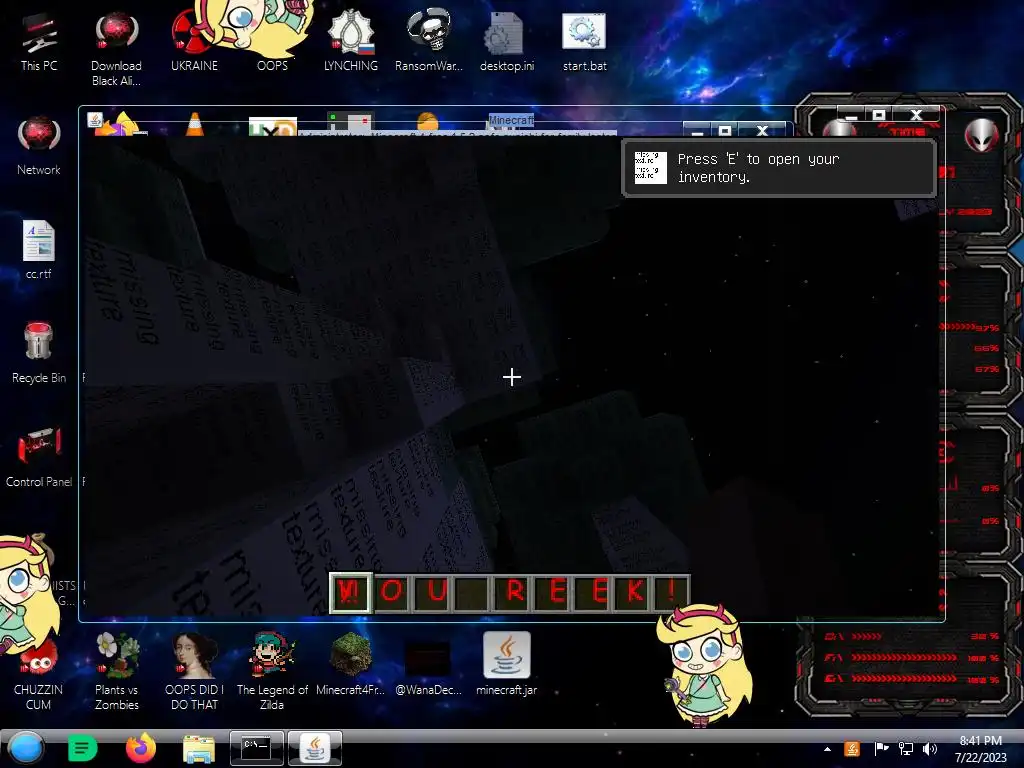
Task: Select hotbar slot with letter Y
Action: click(x=351, y=592)
